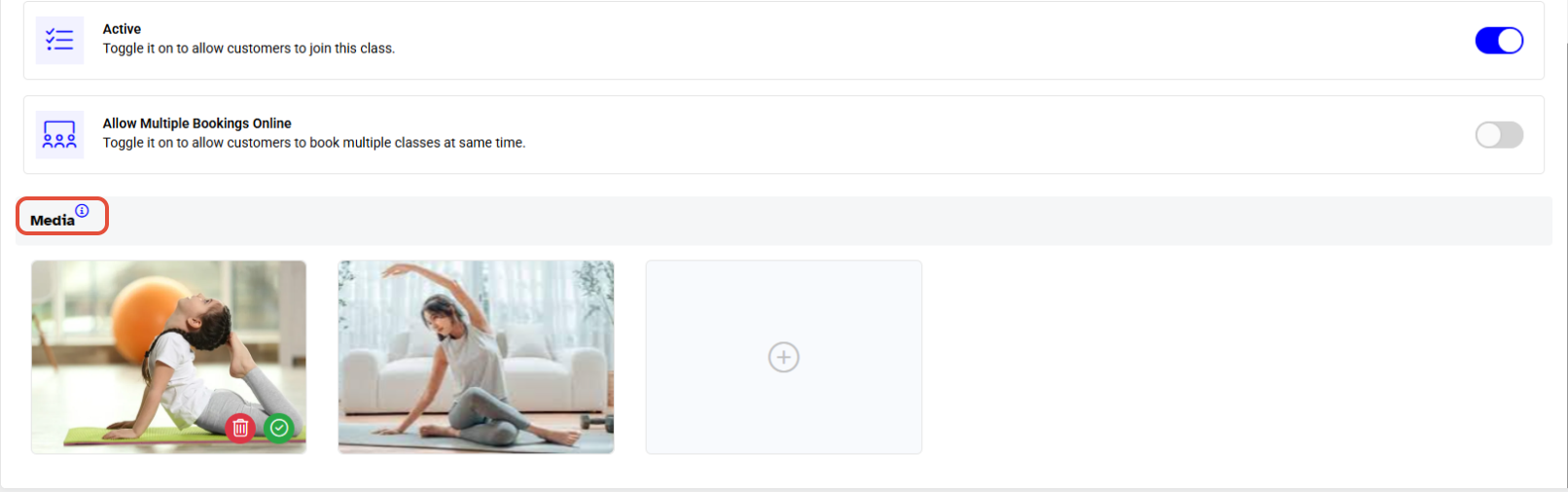Select the woman stretching on mat thumbnail
Viewport: 1568px width, 492px height.
[x=476, y=357]
